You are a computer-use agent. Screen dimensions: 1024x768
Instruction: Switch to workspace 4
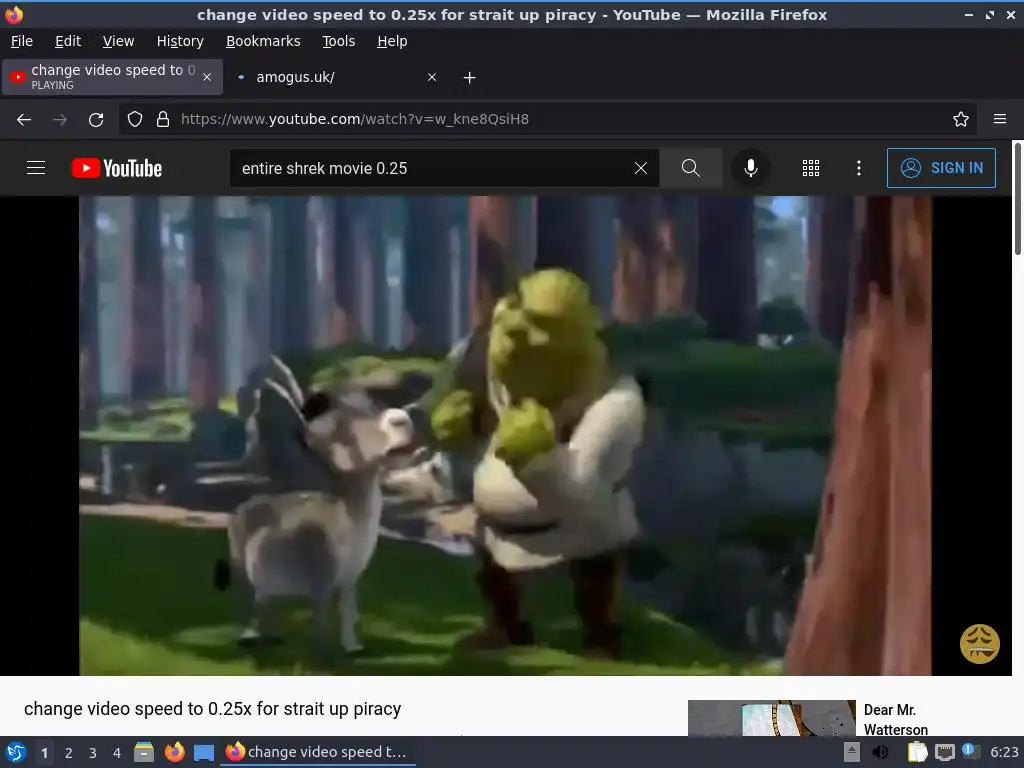(x=117, y=753)
